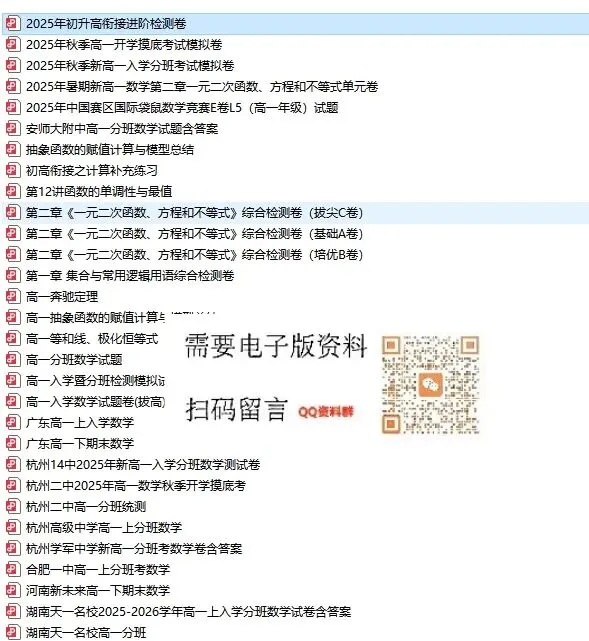Select file 杭州二中2025年高一数学秋季开学摸底考

(136, 485)
